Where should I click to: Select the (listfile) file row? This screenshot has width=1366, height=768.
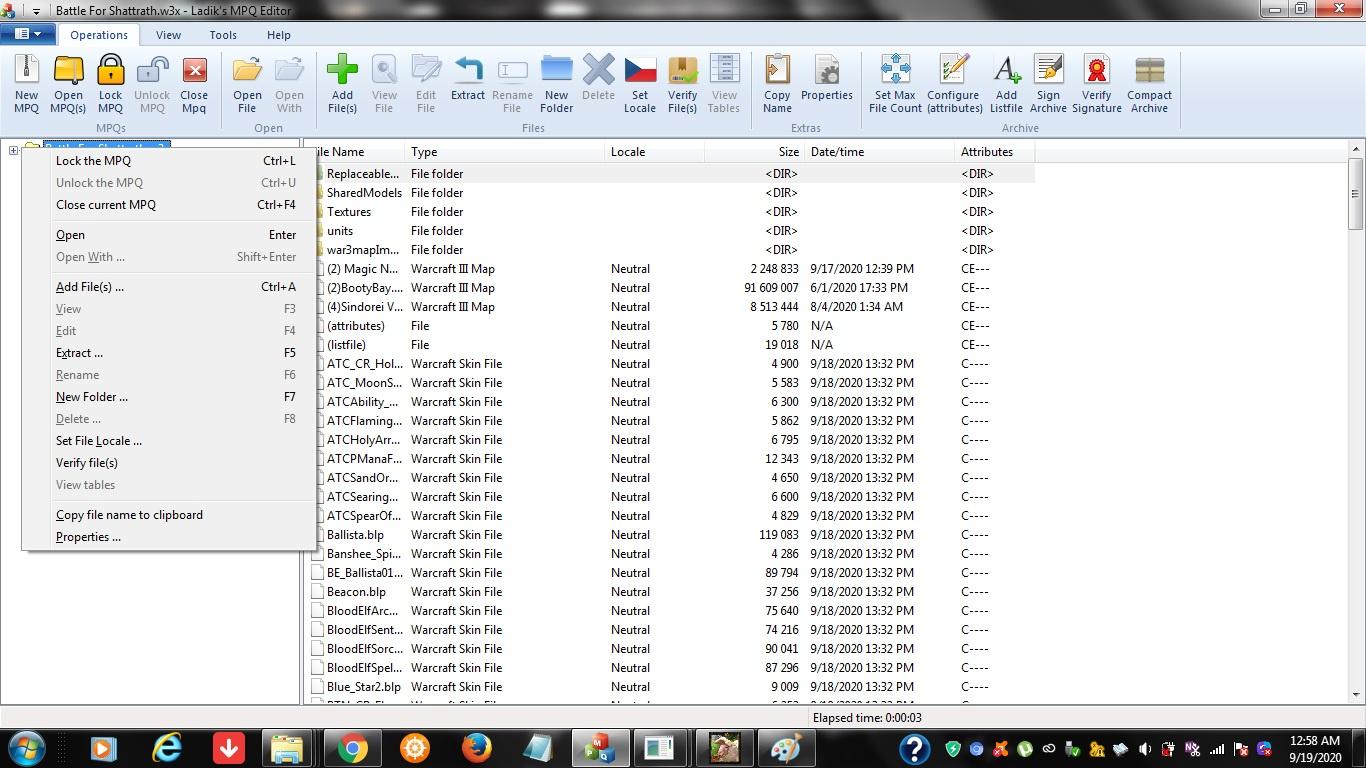672,344
